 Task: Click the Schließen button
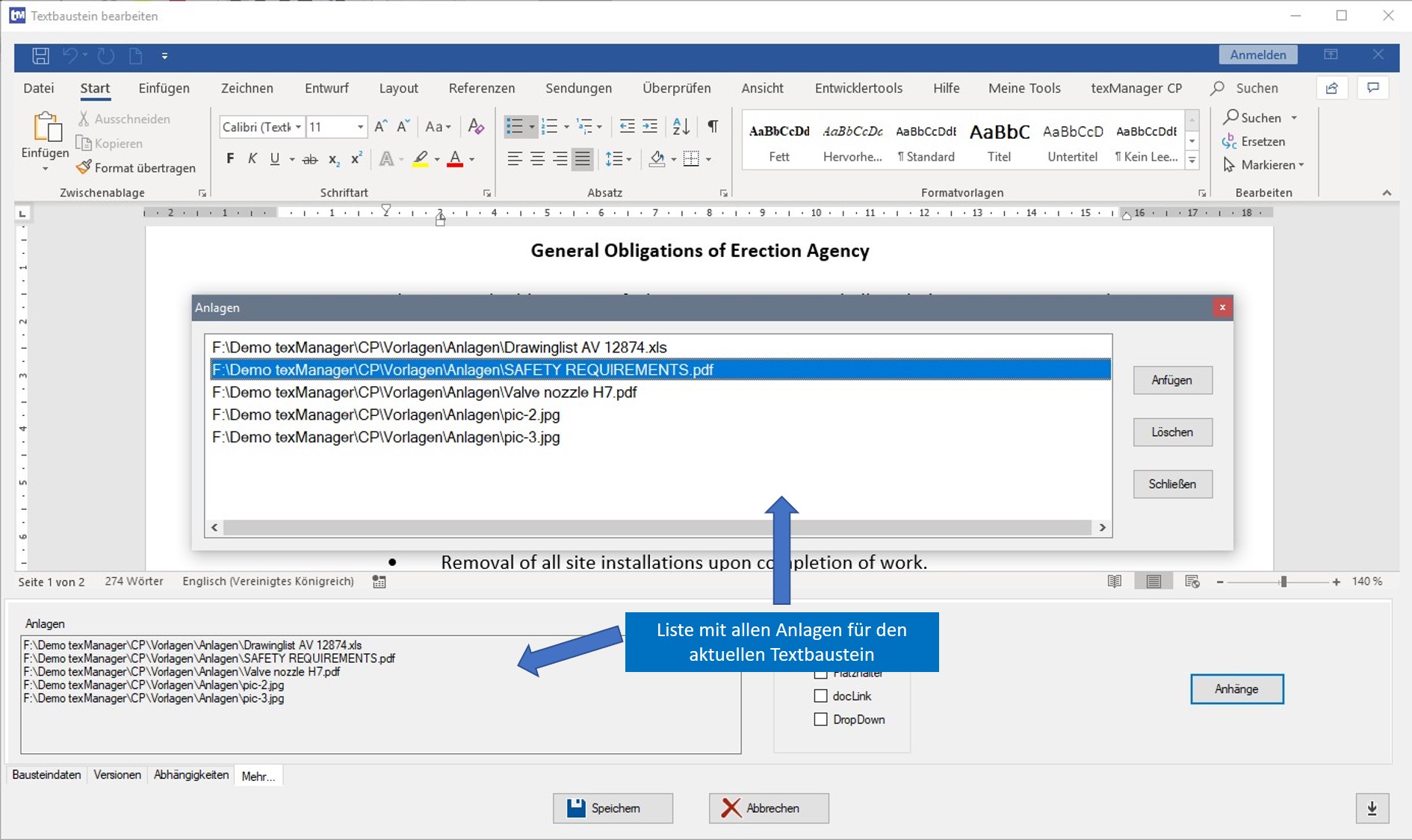pos(1172,484)
